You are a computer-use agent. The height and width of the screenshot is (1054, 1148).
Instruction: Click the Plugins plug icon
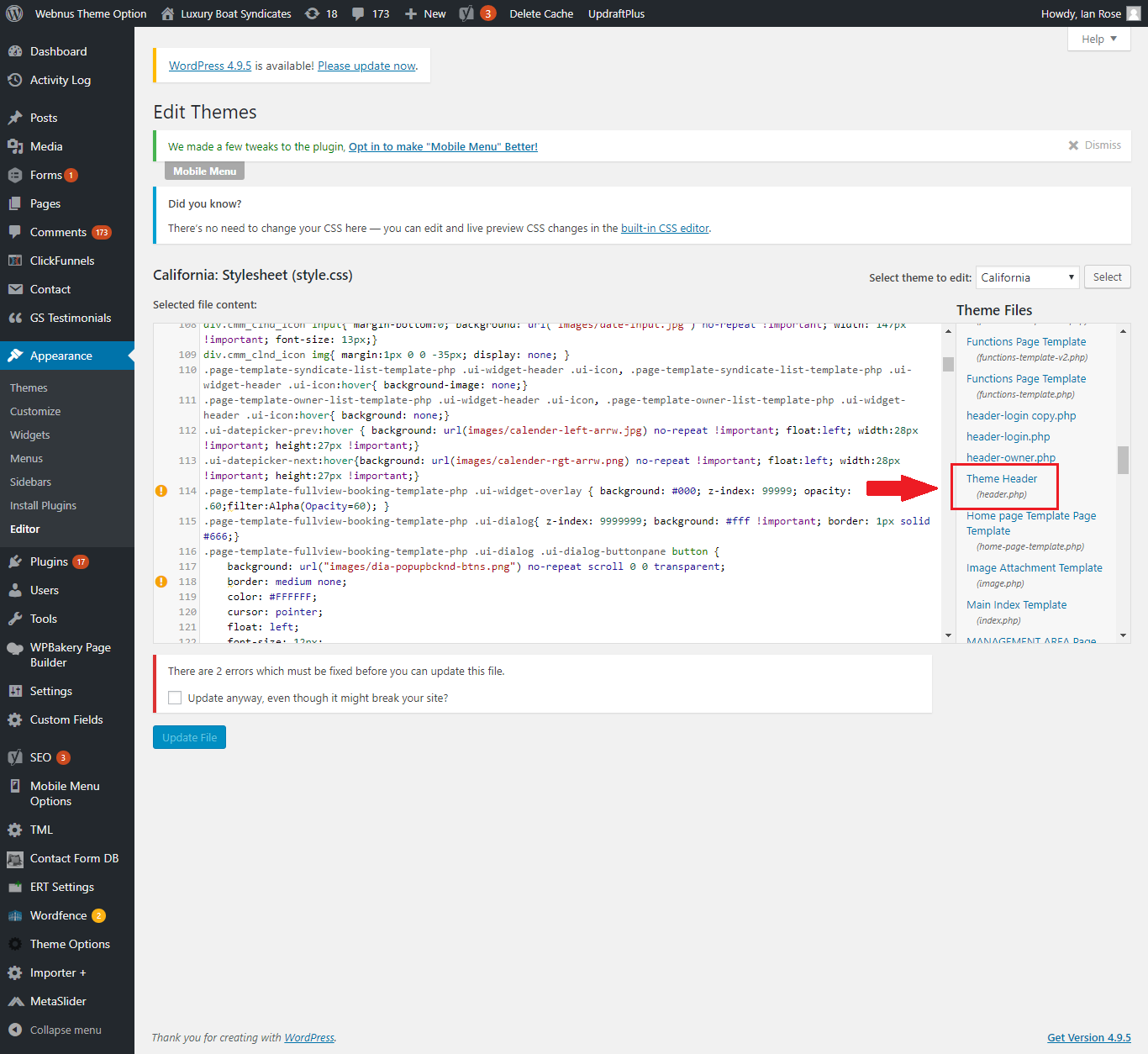(x=15, y=561)
